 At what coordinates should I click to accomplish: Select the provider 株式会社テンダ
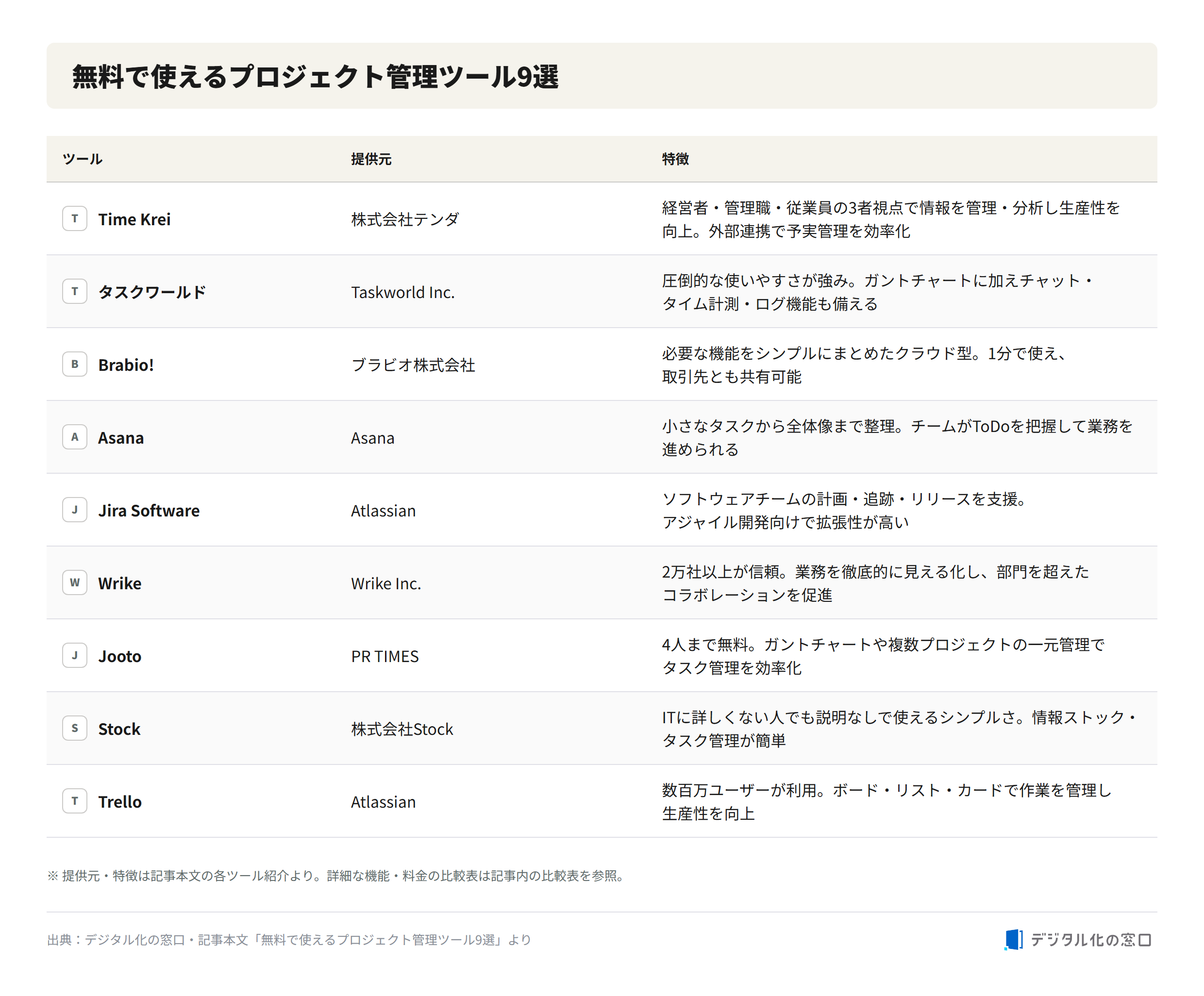click(405, 219)
